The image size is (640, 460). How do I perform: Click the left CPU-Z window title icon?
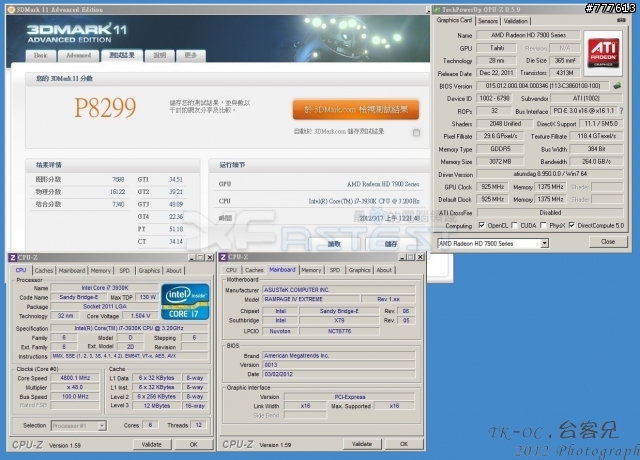[13, 257]
